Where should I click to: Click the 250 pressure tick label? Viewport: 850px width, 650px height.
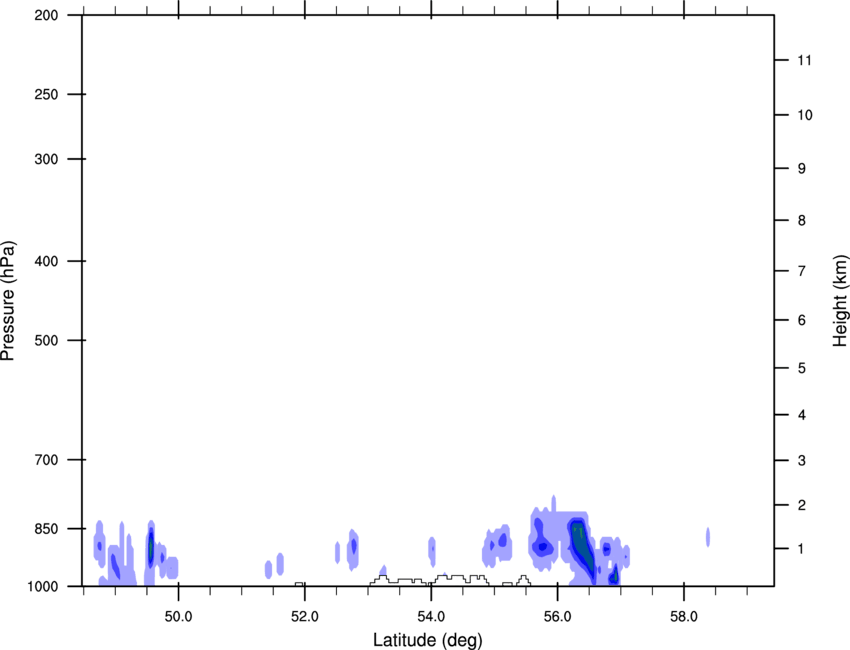(x=46, y=94)
